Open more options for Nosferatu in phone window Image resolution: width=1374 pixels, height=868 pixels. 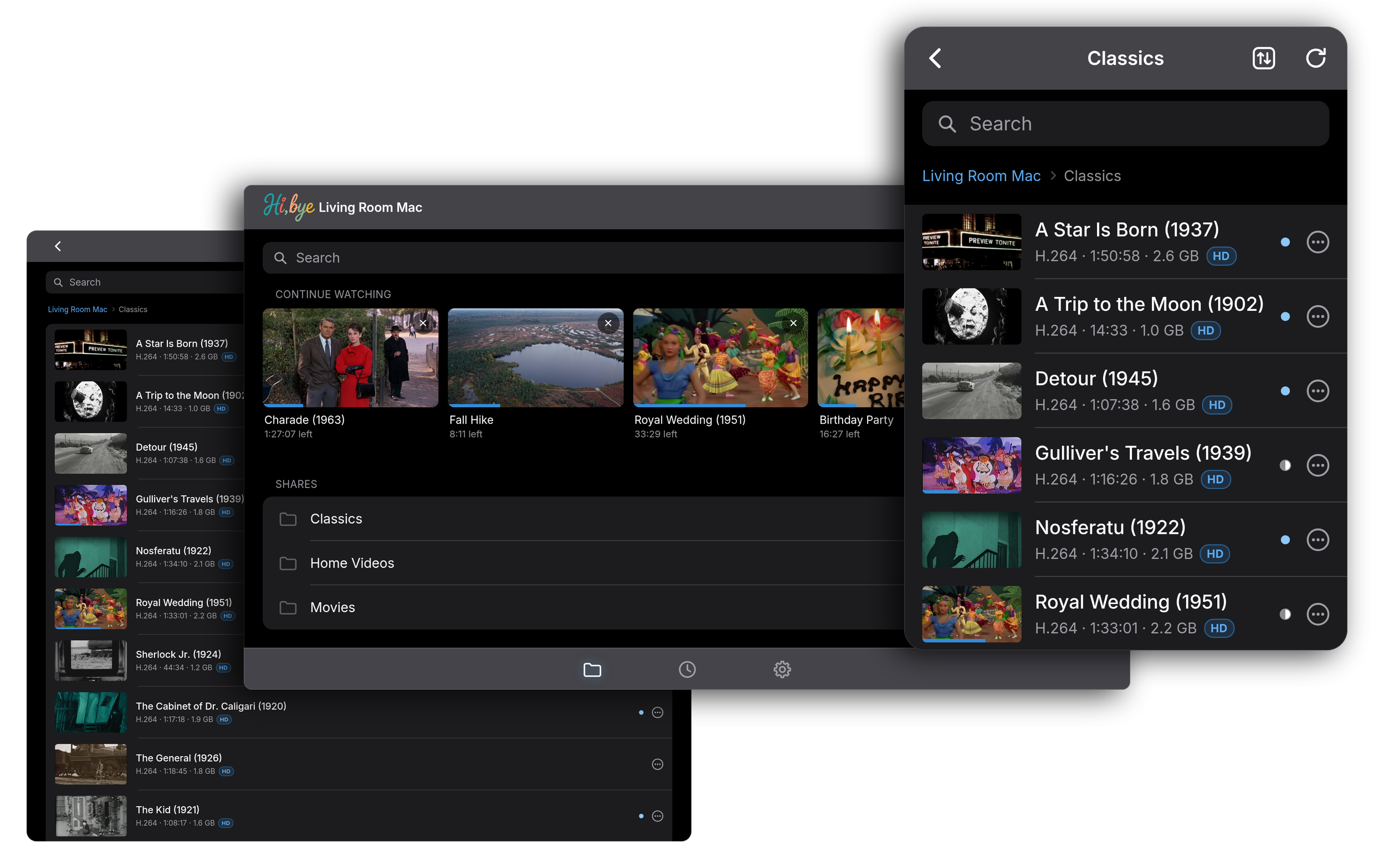click(x=1317, y=540)
